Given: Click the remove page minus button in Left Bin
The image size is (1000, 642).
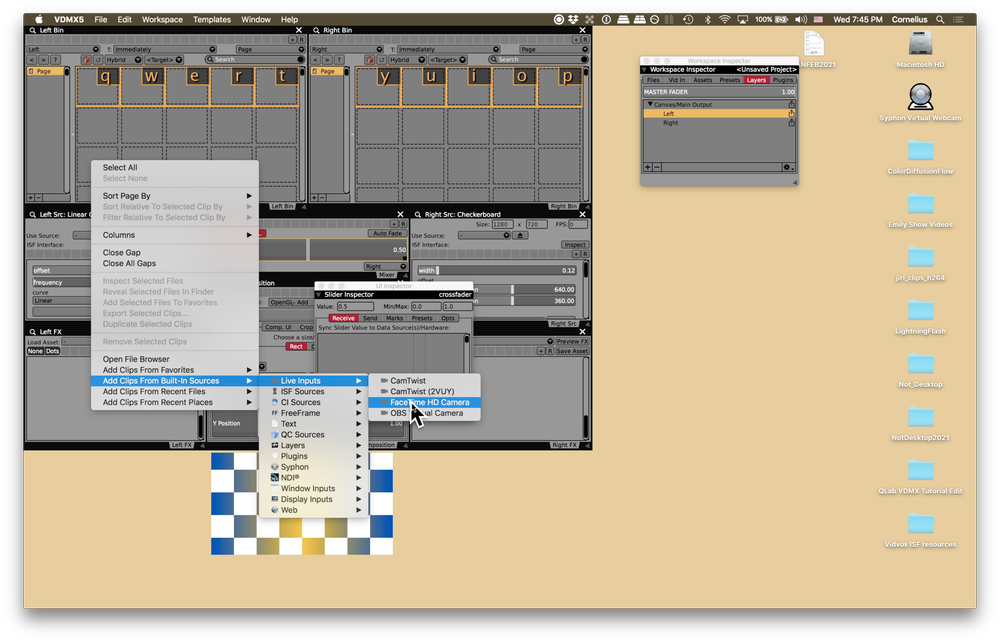Looking at the screenshot, I should pyautogui.click(x=38, y=198).
